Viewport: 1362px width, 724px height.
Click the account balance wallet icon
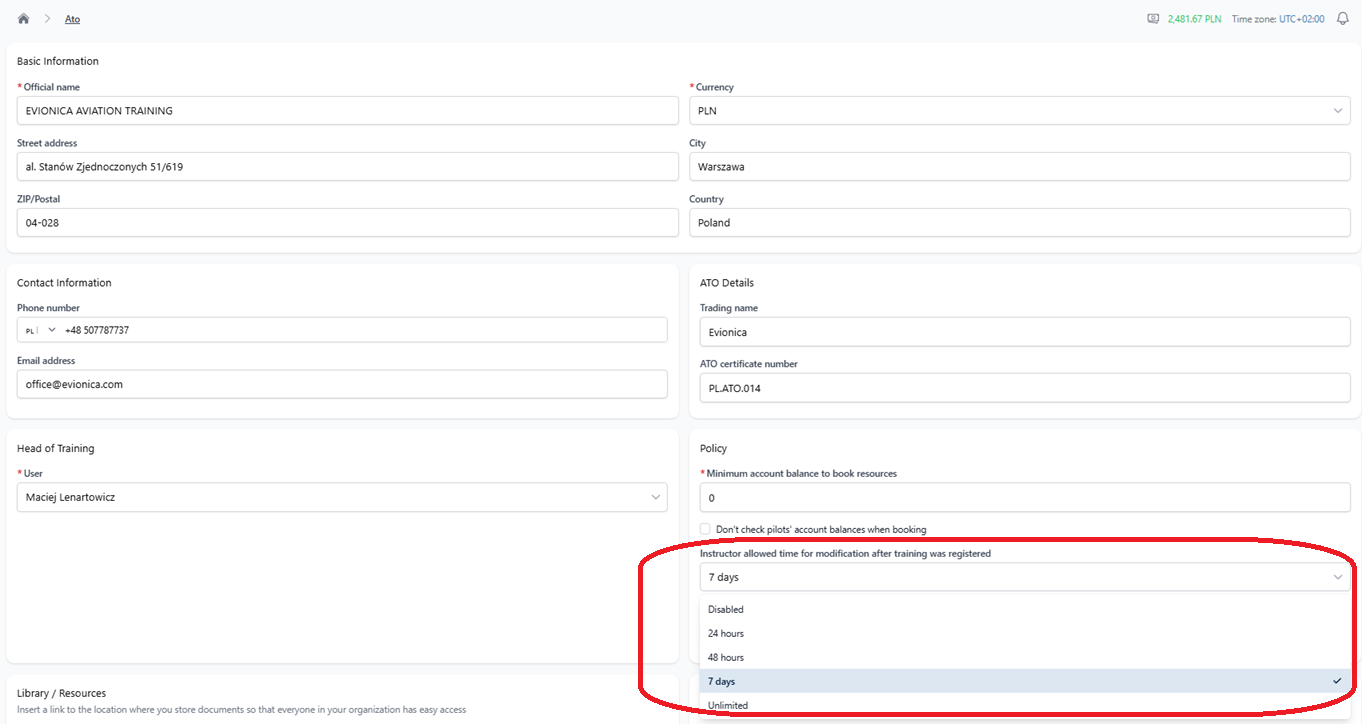click(1153, 19)
